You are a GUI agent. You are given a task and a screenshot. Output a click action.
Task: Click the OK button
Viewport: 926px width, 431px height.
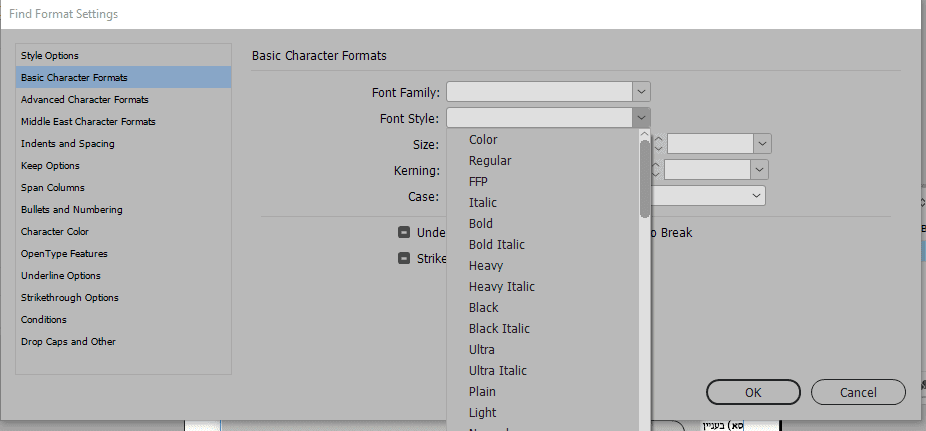click(x=753, y=392)
